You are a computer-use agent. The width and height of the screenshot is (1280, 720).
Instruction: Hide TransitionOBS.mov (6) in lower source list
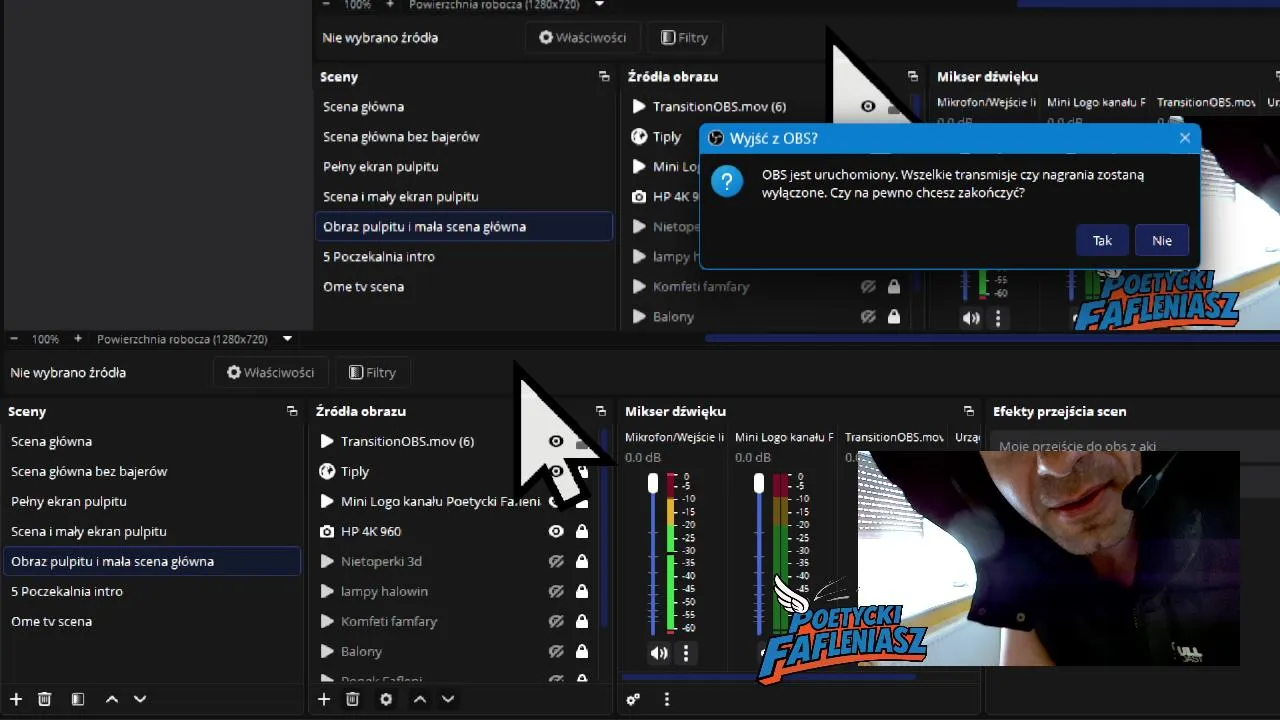coord(556,441)
